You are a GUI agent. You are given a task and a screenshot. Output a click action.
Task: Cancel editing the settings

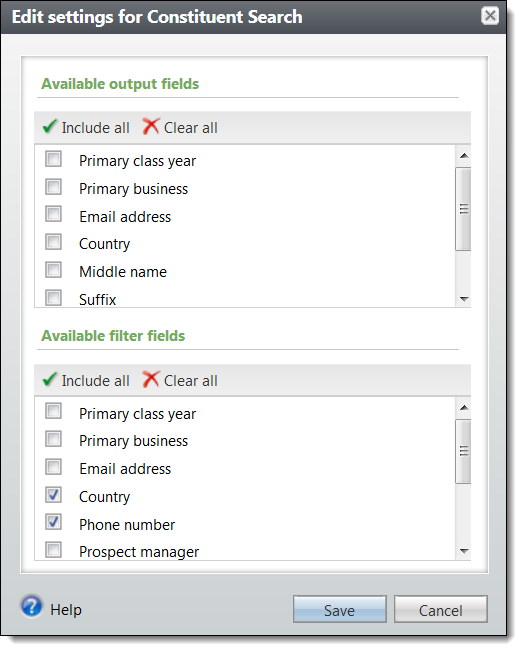tap(441, 609)
